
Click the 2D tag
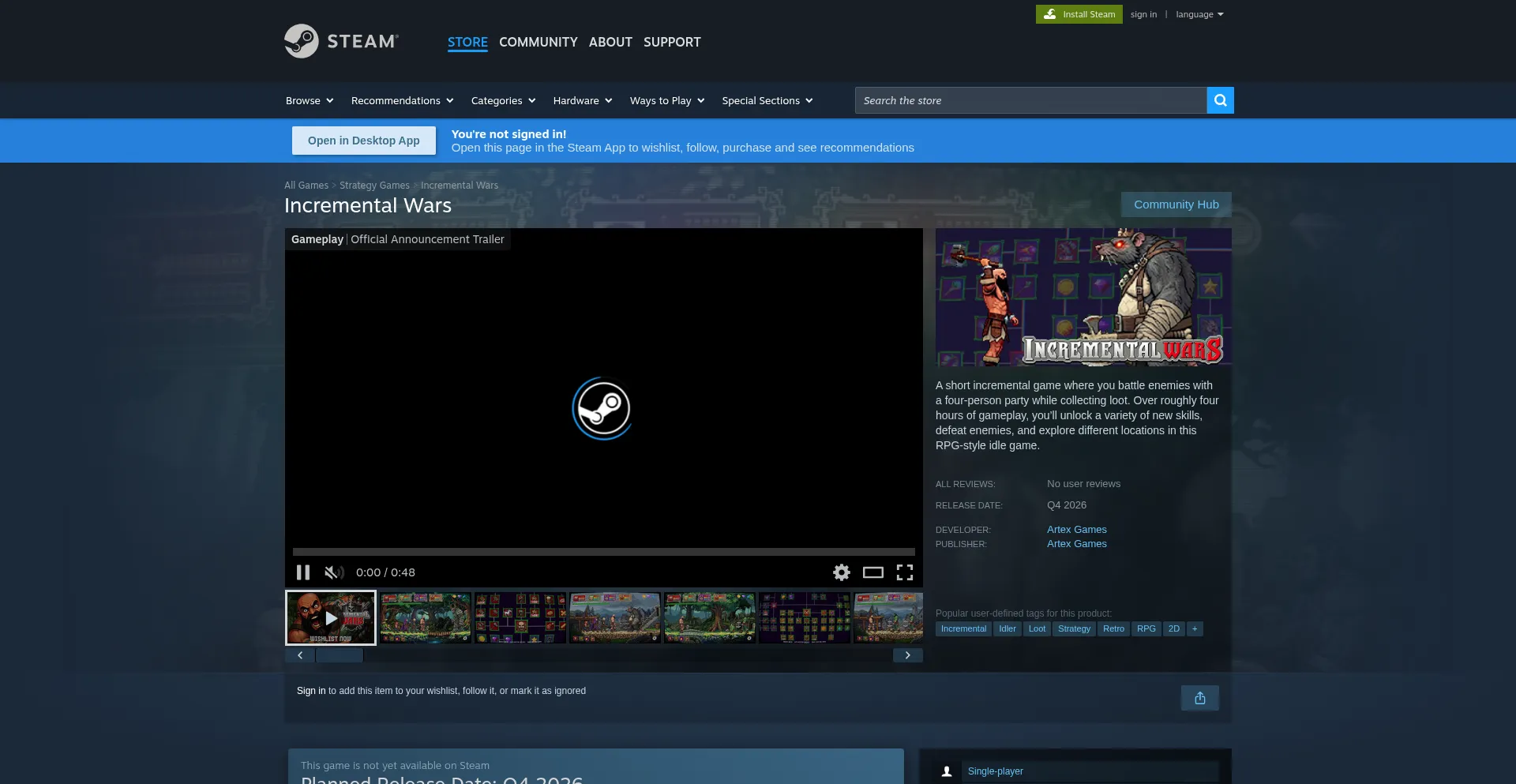tap(1174, 629)
